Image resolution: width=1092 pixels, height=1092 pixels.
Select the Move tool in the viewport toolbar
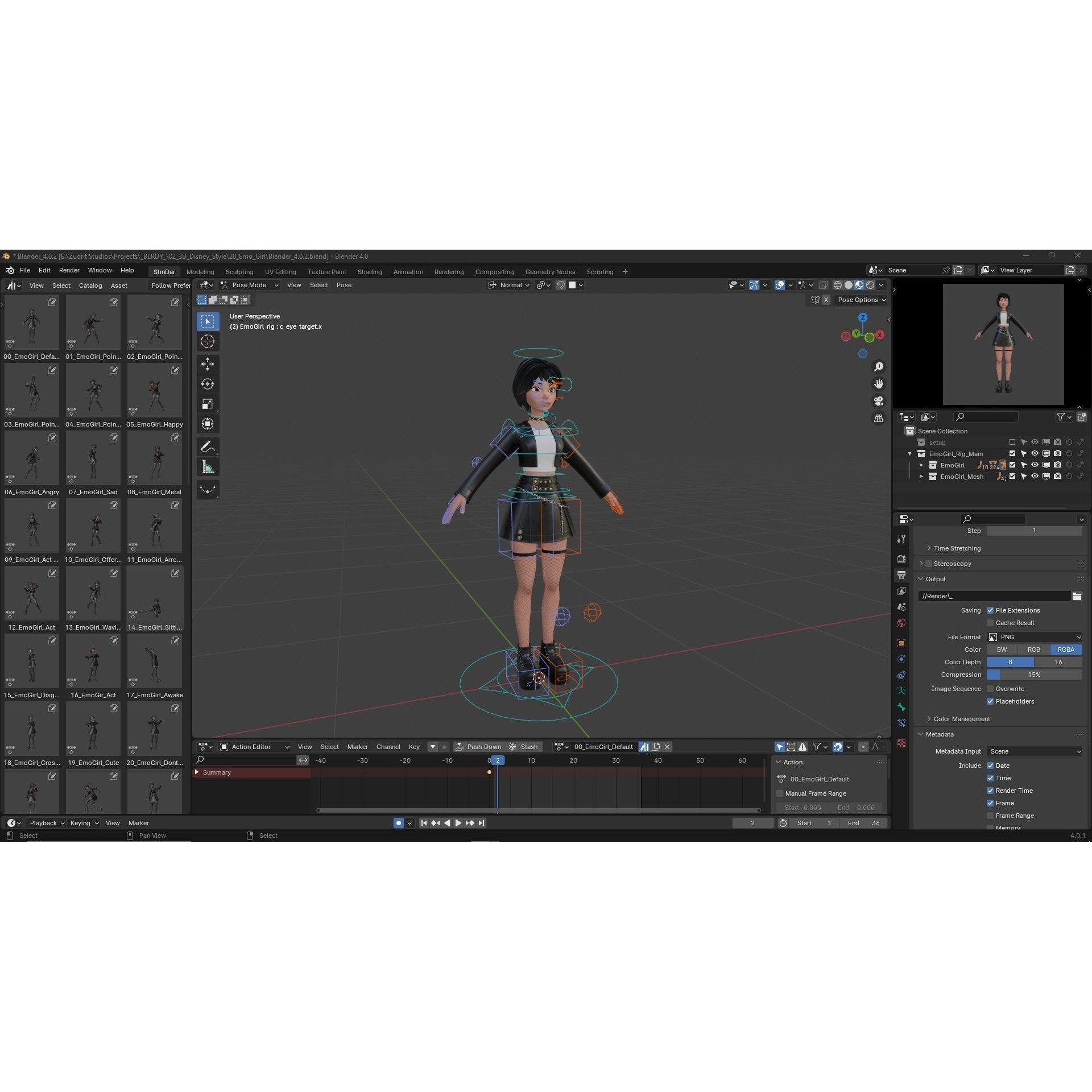coord(208,363)
